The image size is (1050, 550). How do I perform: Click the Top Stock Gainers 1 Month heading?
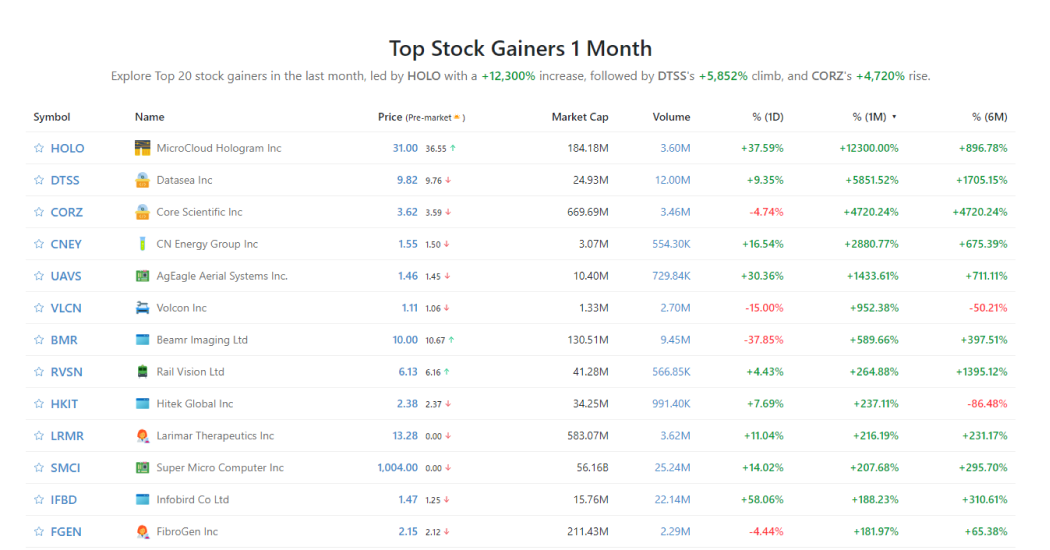click(520, 48)
